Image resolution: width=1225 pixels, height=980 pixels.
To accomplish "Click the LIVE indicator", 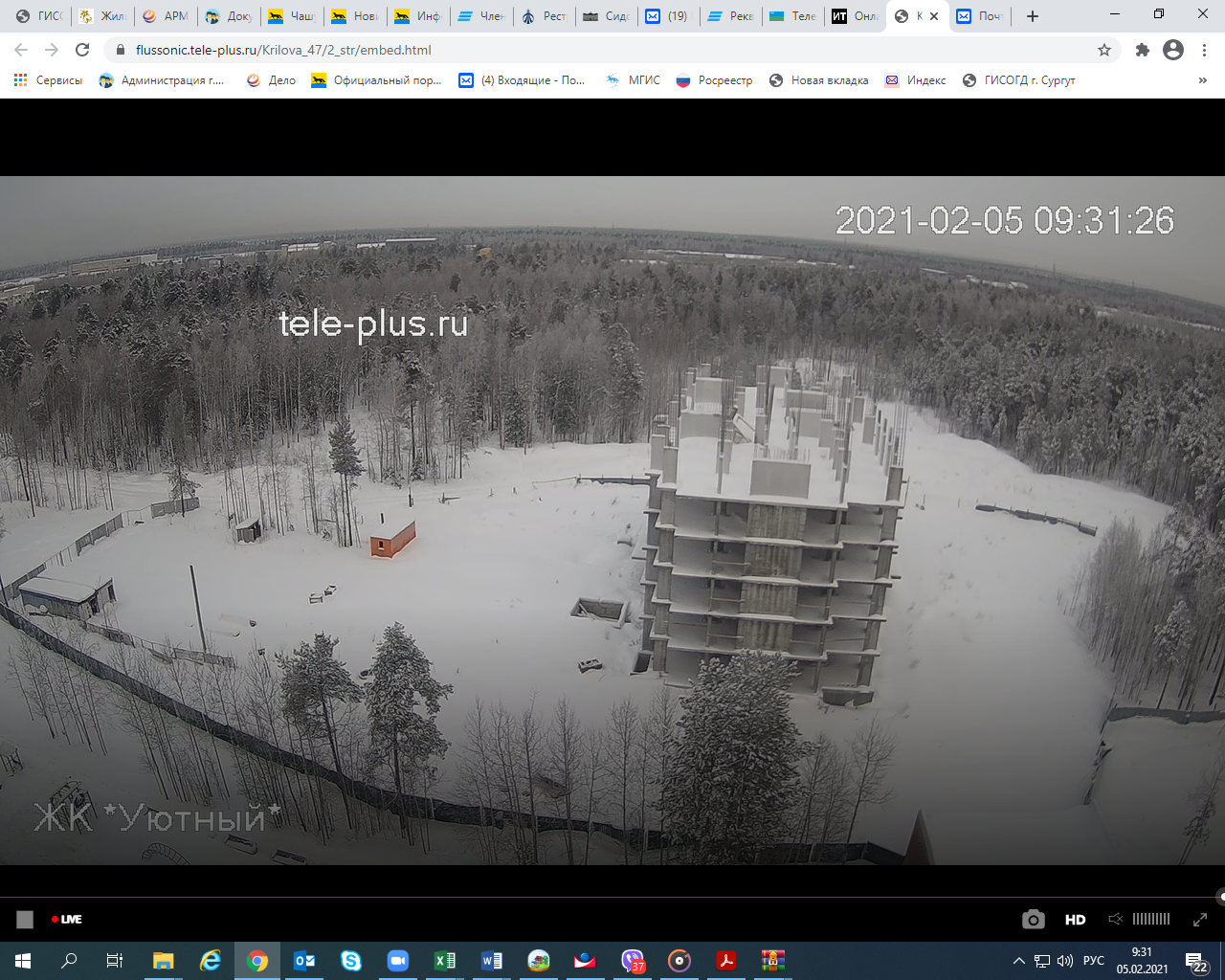I will (x=67, y=920).
